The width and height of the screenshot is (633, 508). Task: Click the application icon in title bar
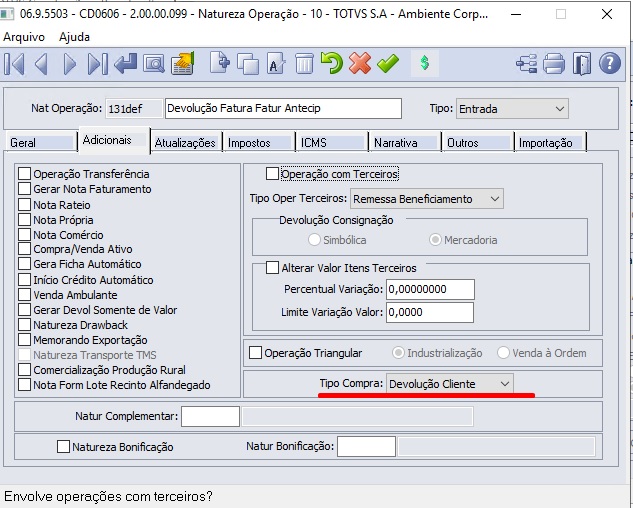[x=7, y=14]
